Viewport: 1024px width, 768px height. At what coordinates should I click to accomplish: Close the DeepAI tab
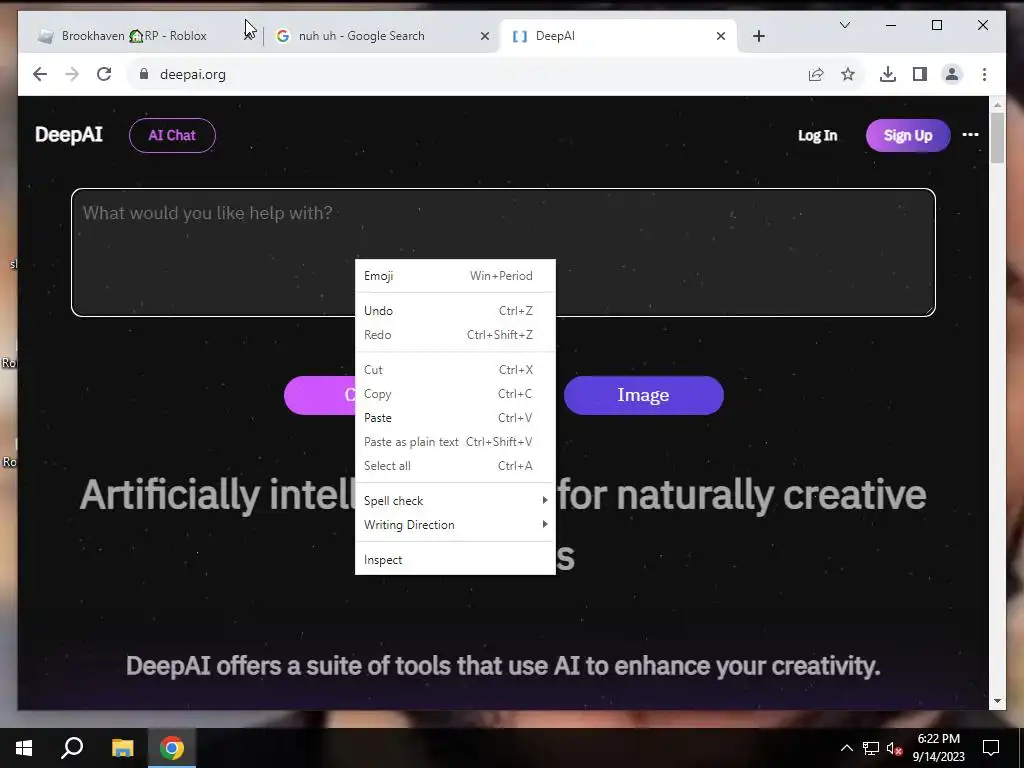point(720,37)
